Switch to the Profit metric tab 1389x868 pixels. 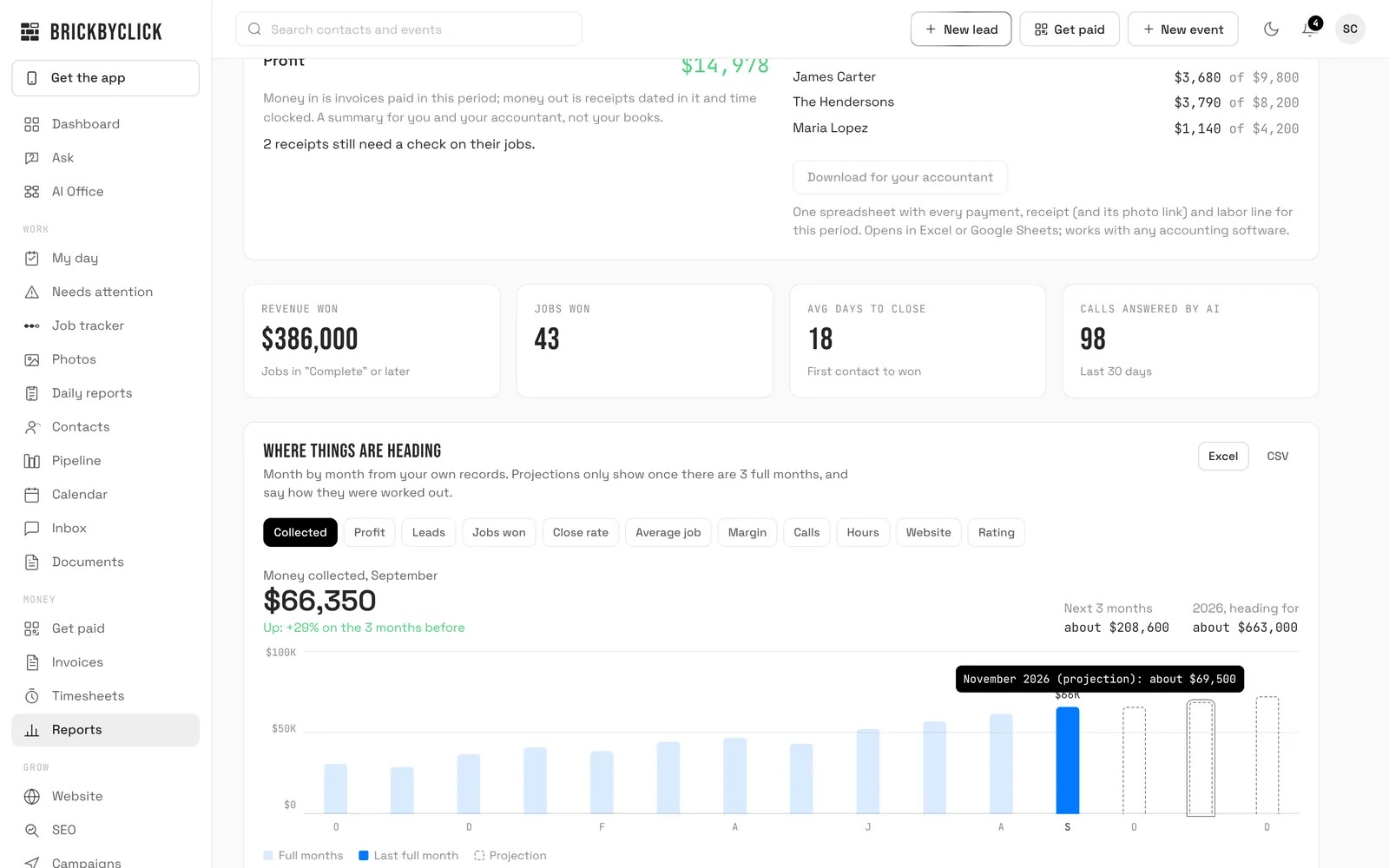tap(369, 533)
